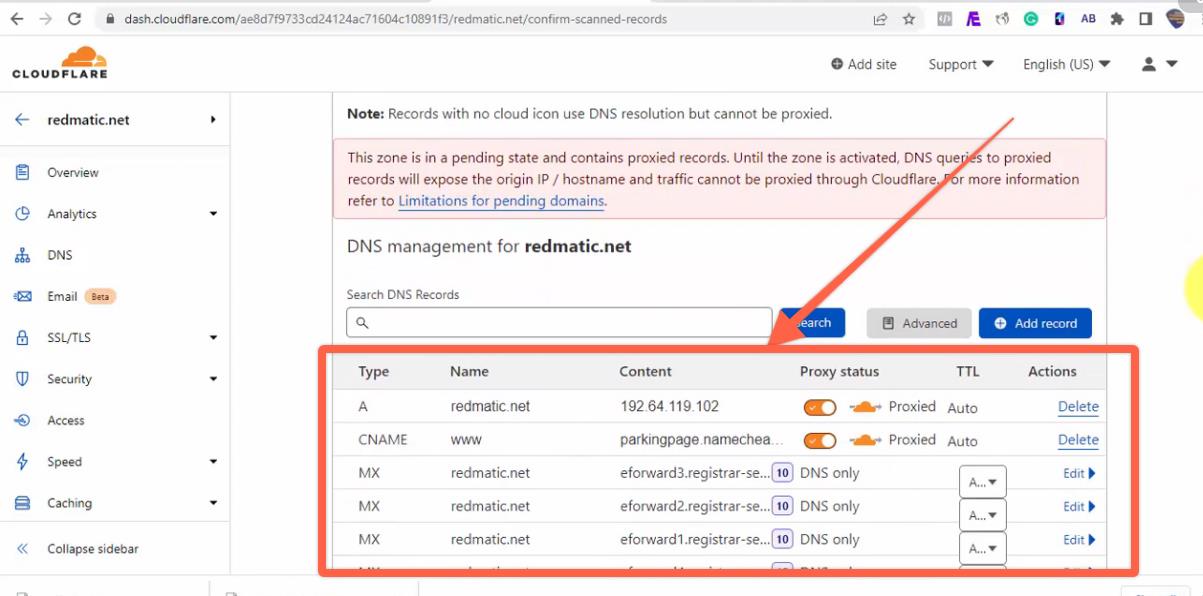Toggle the browser side panel icon
This screenshot has height=596, width=1203.
click(1146, 19)
